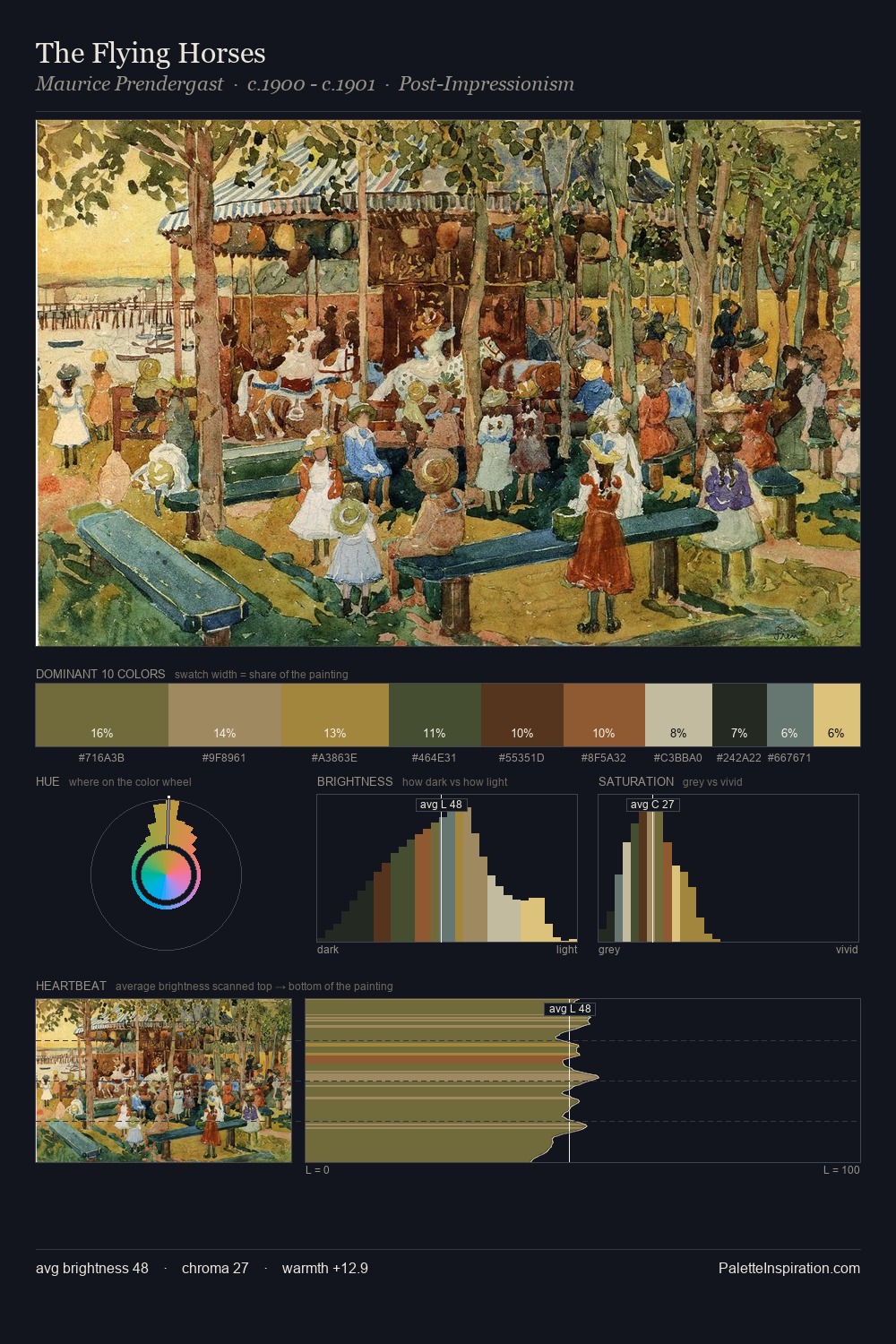Image resolution: width=896 pixels, height=1344 pixels.
Task: Click the "avg L 48" marker in the brightness histogram
Action: (x=441, y=805)
